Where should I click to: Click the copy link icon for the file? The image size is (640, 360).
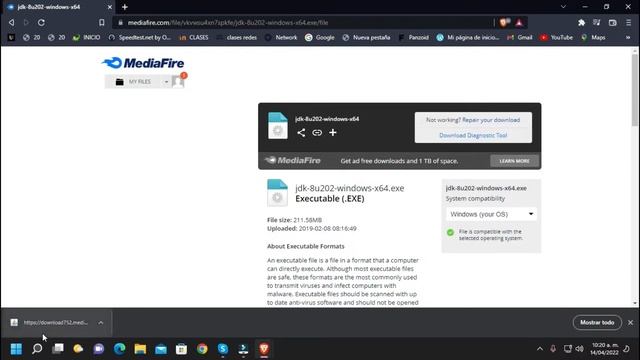pos(317,133)
